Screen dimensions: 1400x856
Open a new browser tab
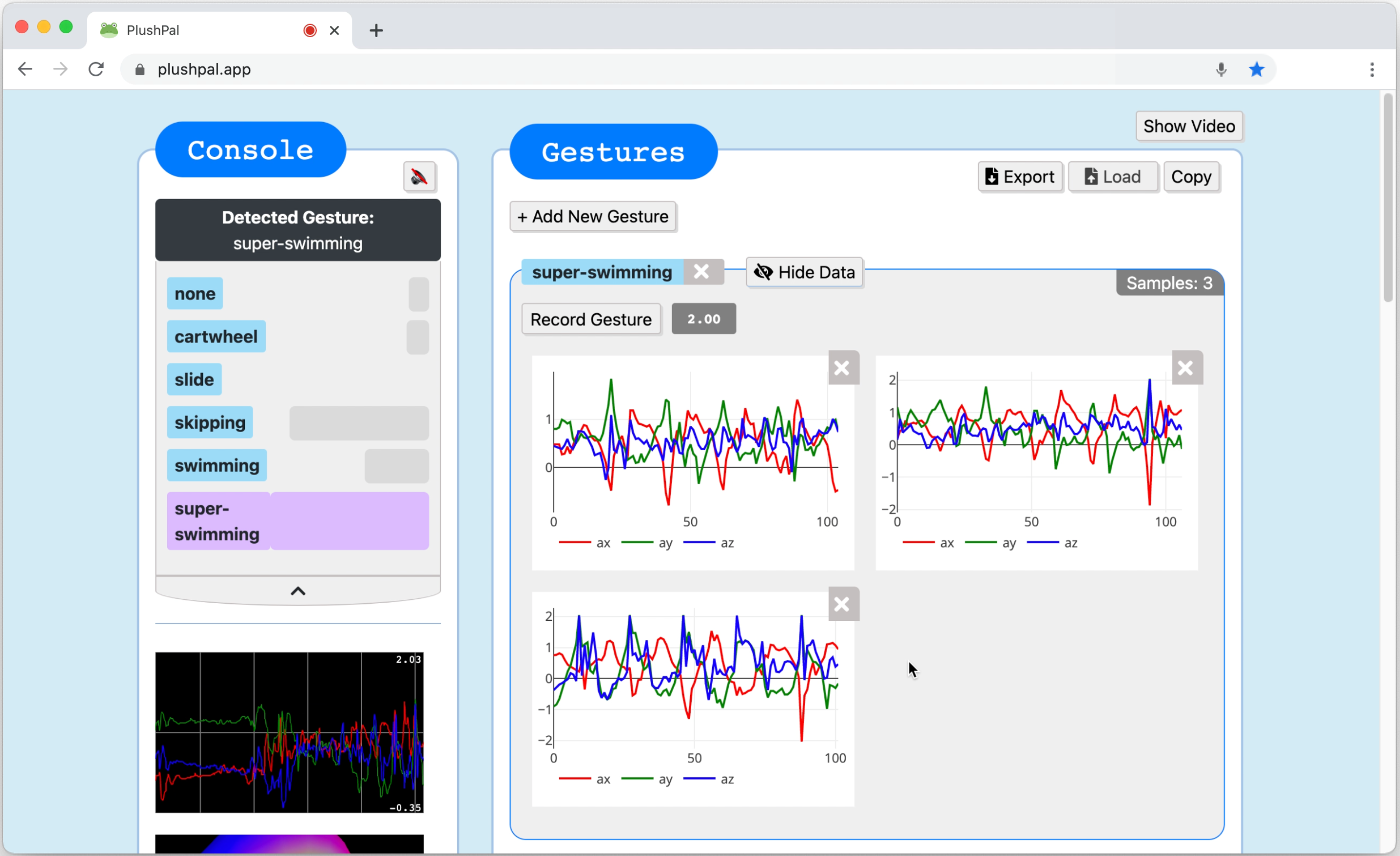coord(376,30)
